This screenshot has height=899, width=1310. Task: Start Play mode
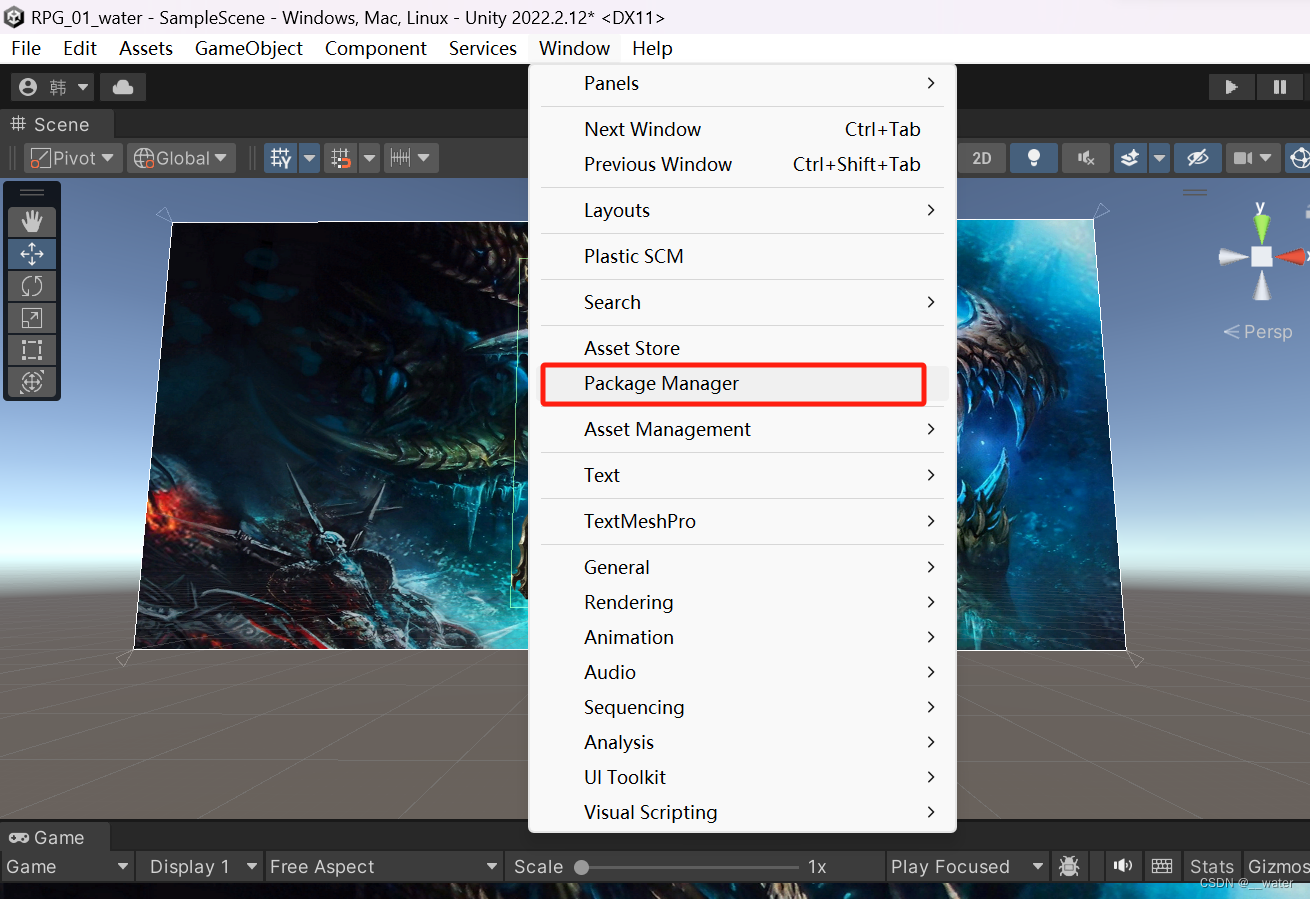(x=1231, y=87)
